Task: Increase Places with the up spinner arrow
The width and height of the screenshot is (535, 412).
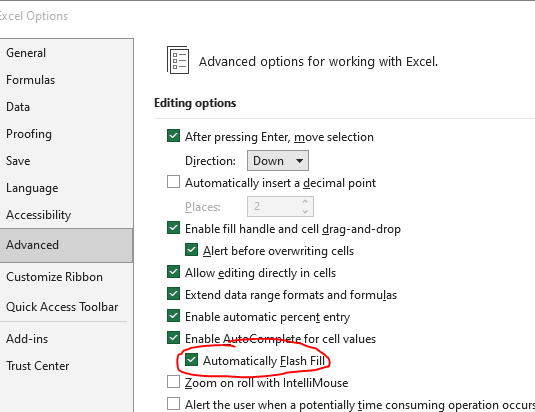Action: (305, 201)
